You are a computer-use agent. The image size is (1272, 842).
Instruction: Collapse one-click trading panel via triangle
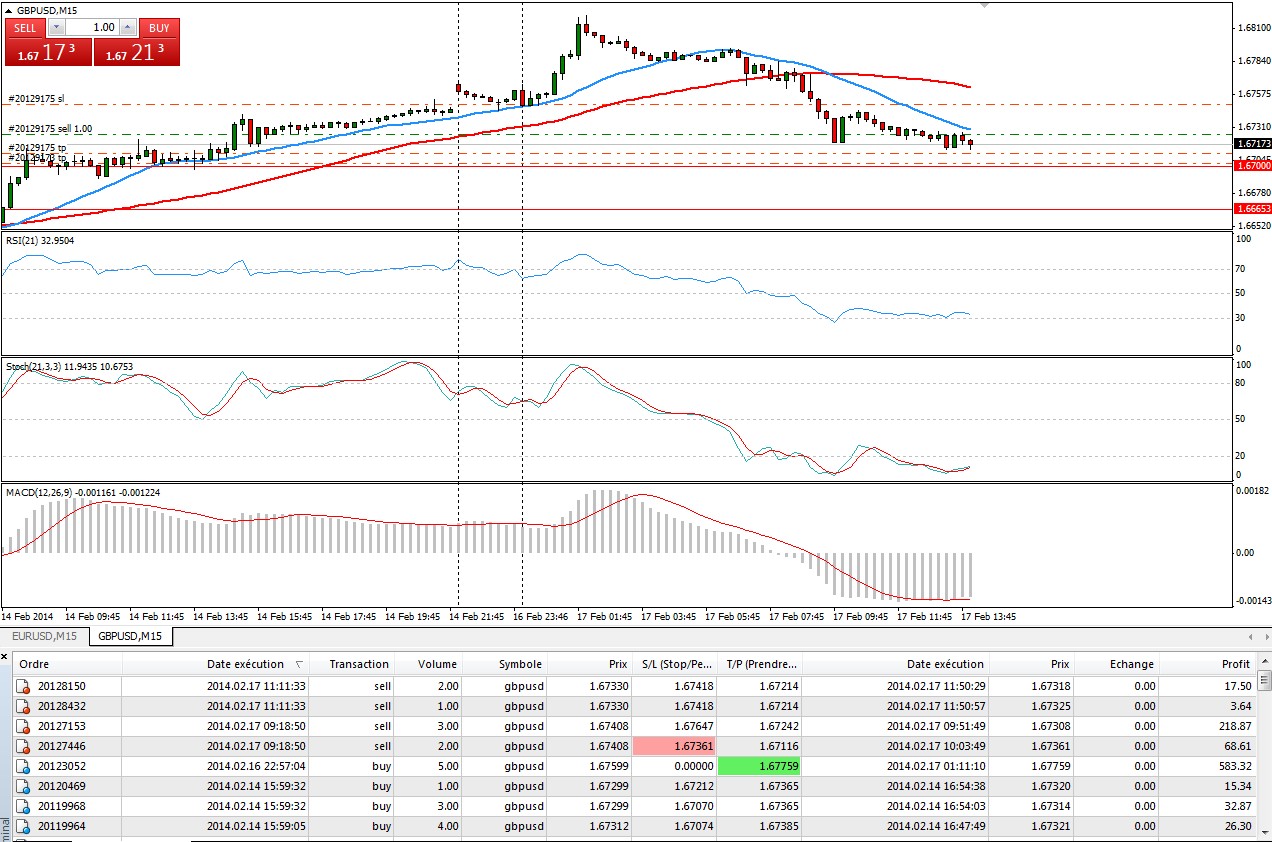(x=9, y=10)
